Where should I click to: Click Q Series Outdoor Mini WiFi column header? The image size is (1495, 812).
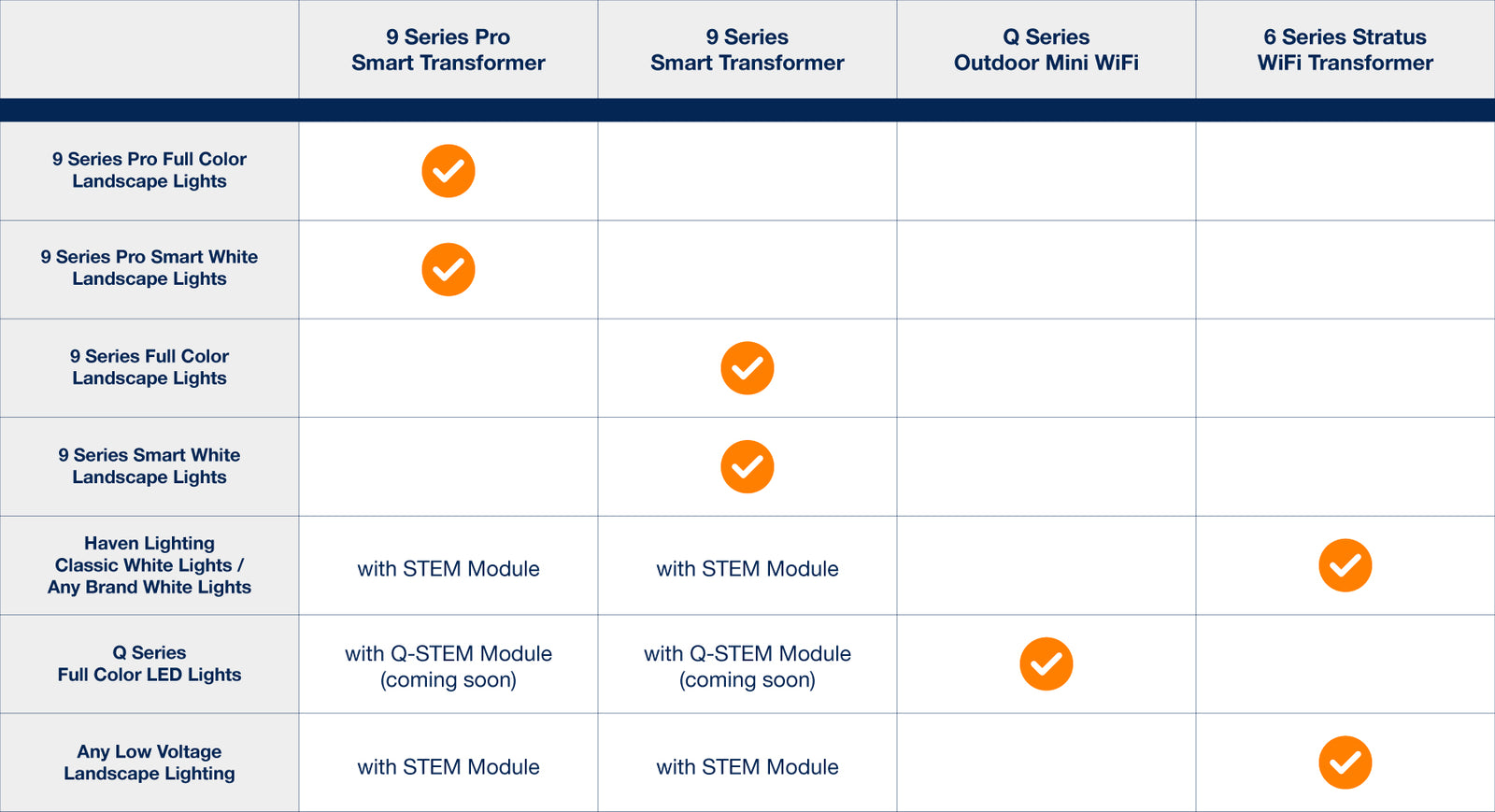1046,50
